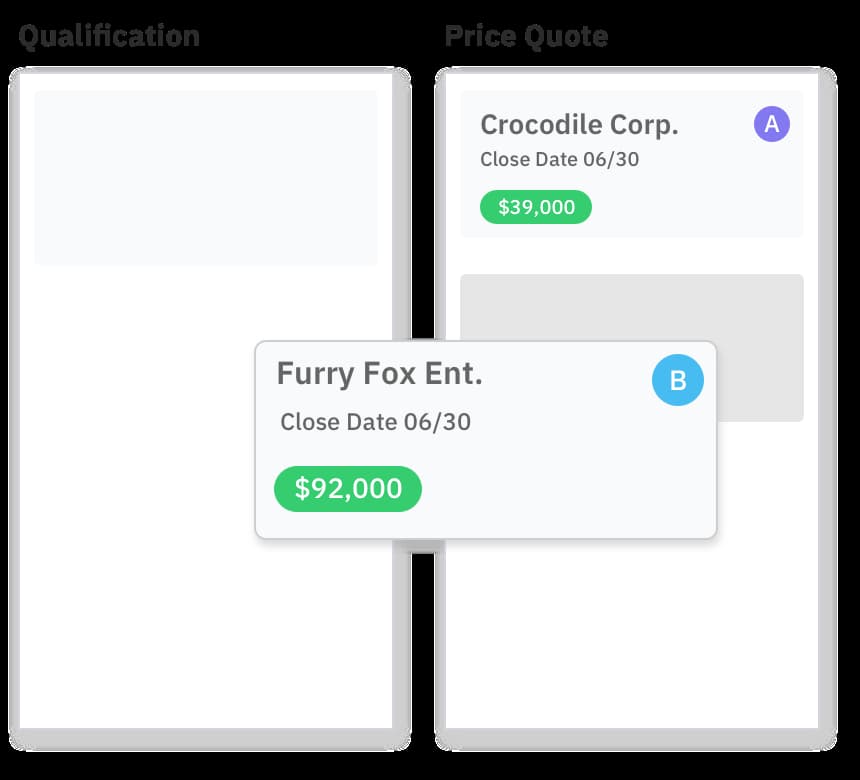Viewport: 860px width, 780px height.
Task: Open the Furry Fox Ent. deal title
Action: click(379, 374)
